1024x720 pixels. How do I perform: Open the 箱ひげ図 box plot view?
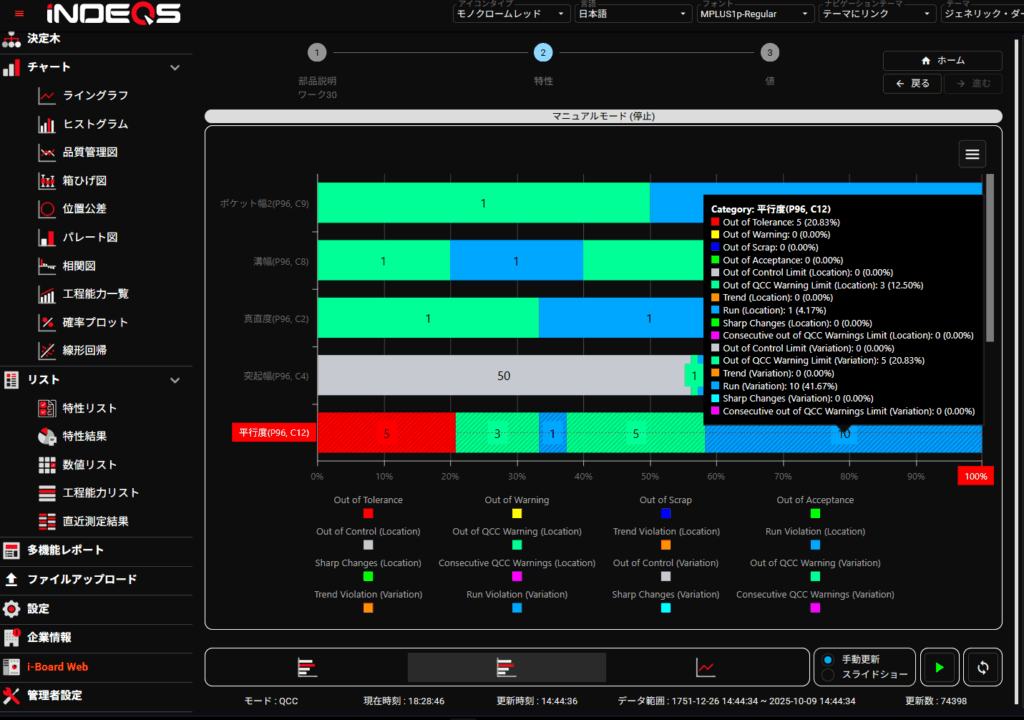[x=84, y=181]
